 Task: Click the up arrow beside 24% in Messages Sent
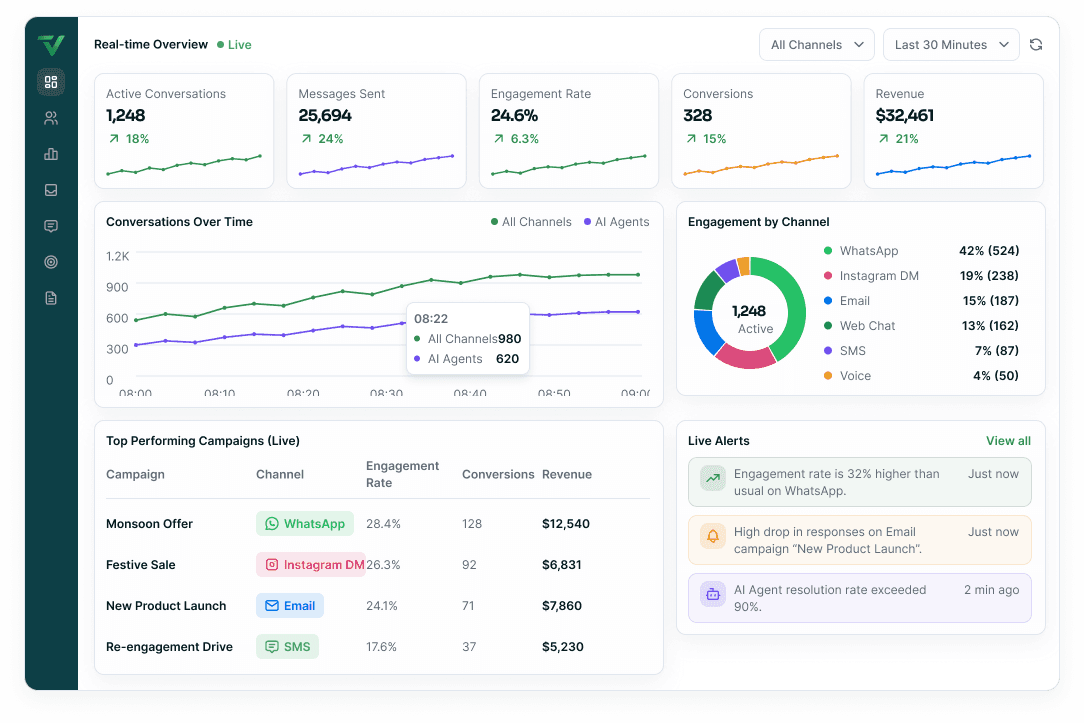(306, 139)
